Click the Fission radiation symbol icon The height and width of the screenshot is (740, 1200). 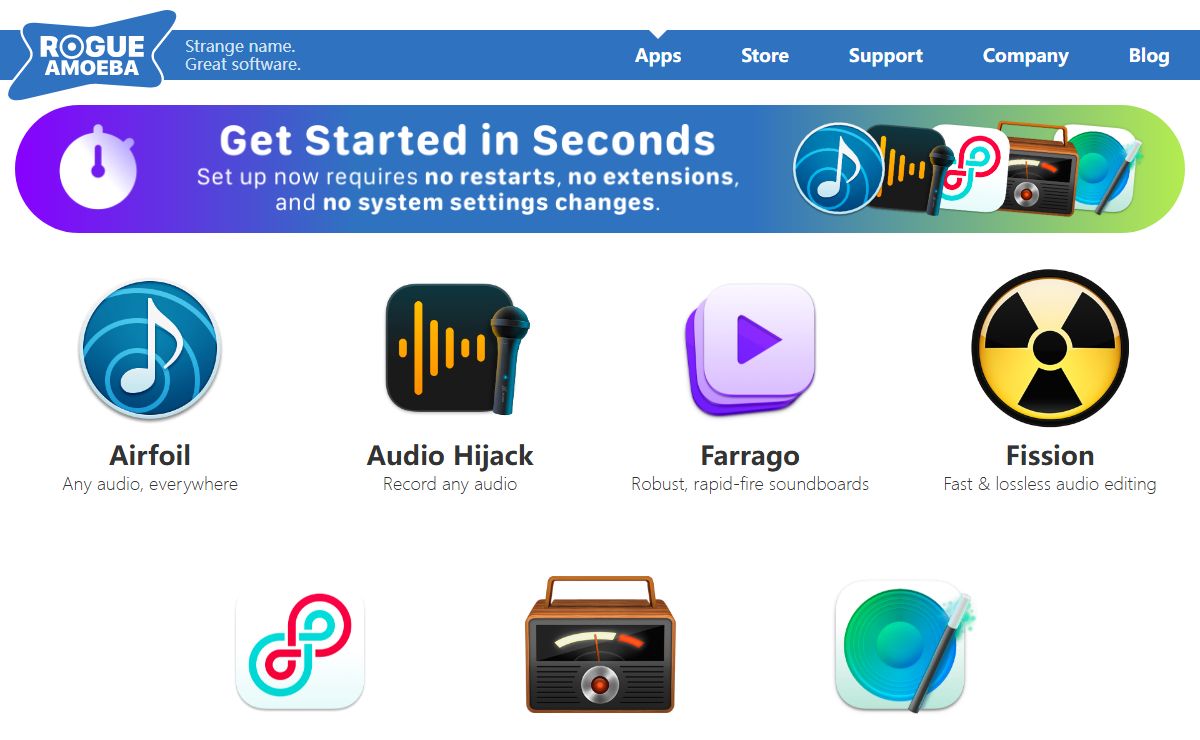tap(1050, 349)
